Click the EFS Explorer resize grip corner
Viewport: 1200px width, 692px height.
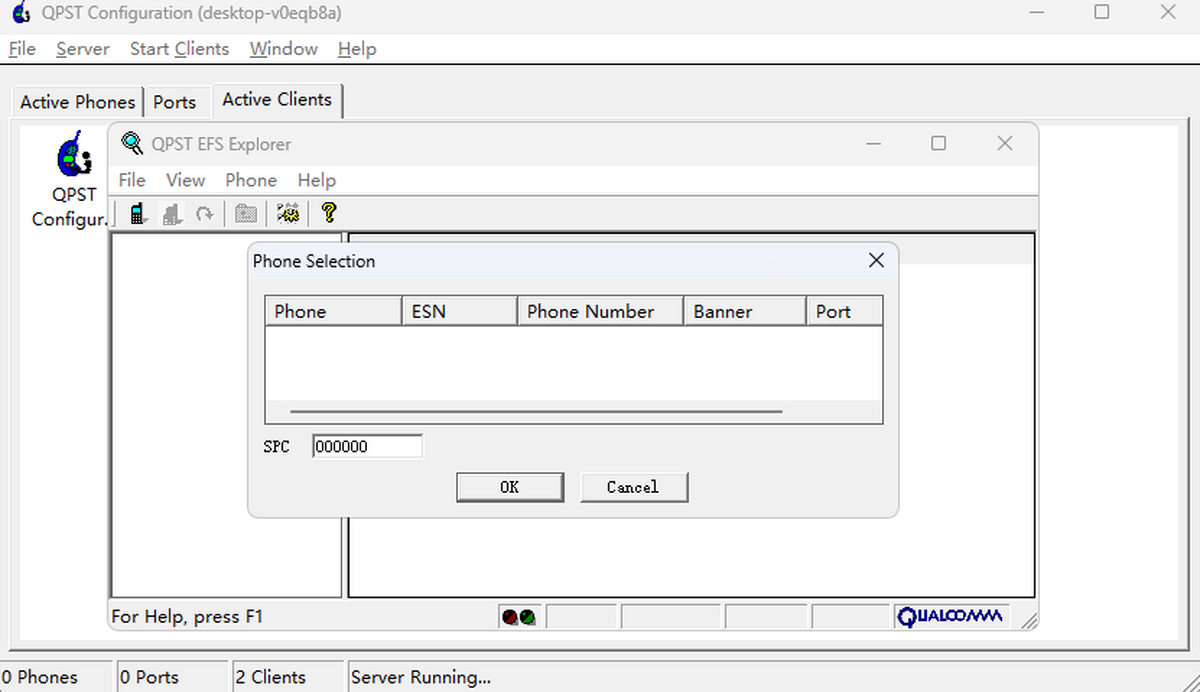point(1028,620)
